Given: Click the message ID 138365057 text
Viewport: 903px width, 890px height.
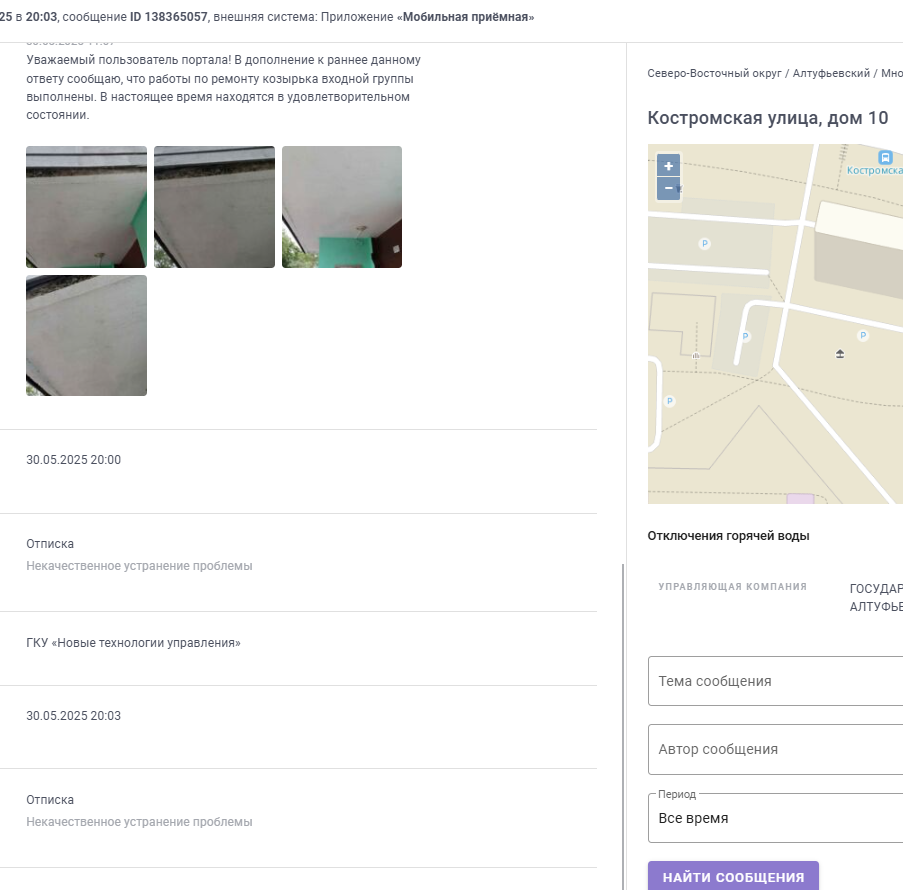Looking at the screenshot, I should coord(168,17).
